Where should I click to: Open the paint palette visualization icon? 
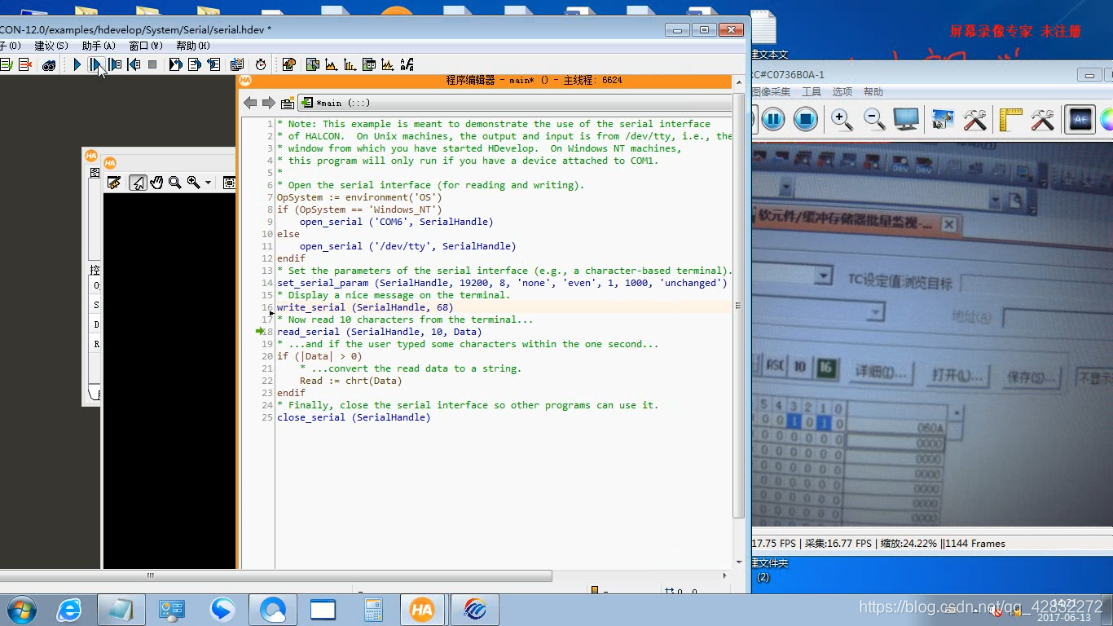pos(289,65)
